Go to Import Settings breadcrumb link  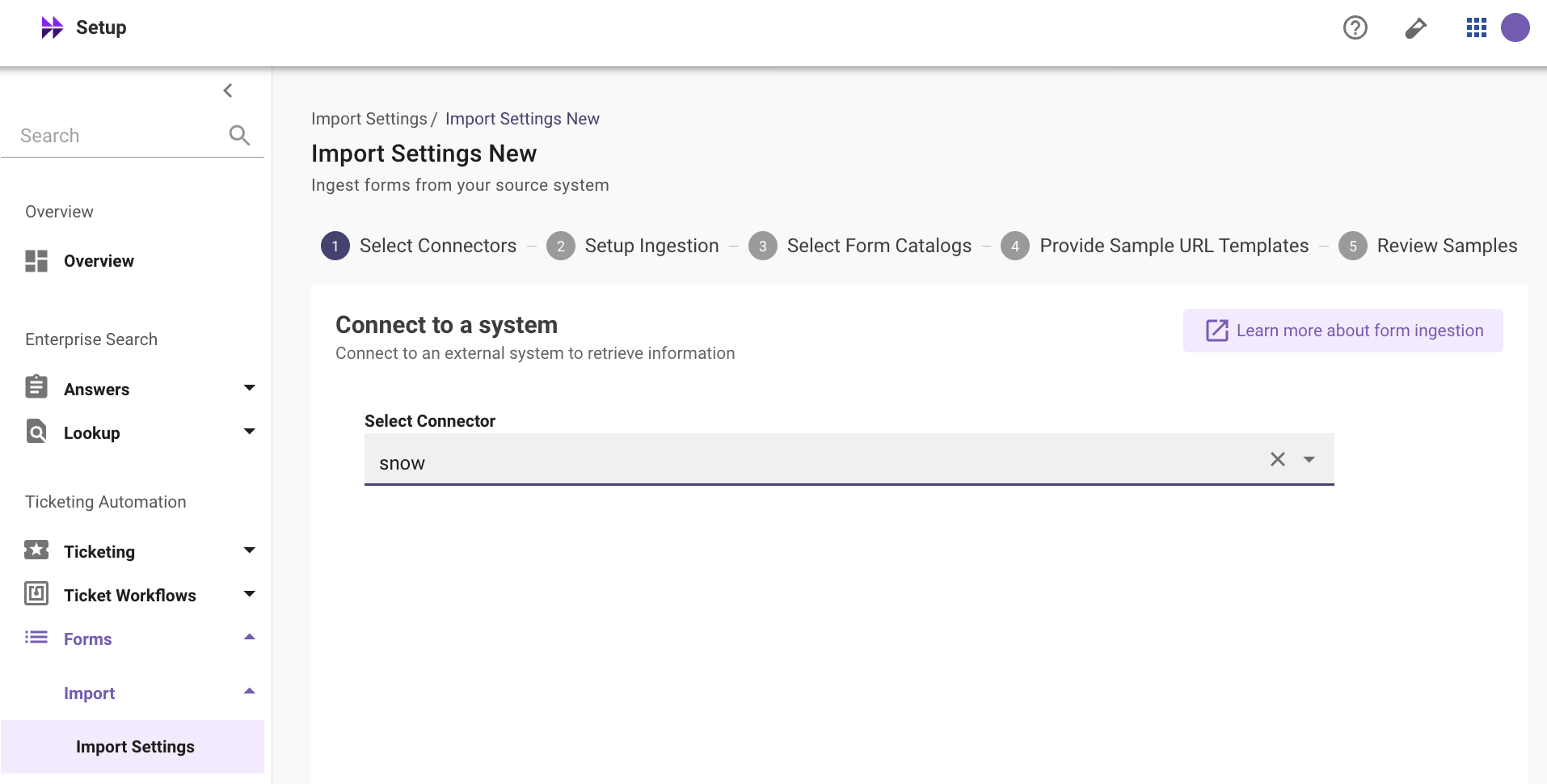369,119
